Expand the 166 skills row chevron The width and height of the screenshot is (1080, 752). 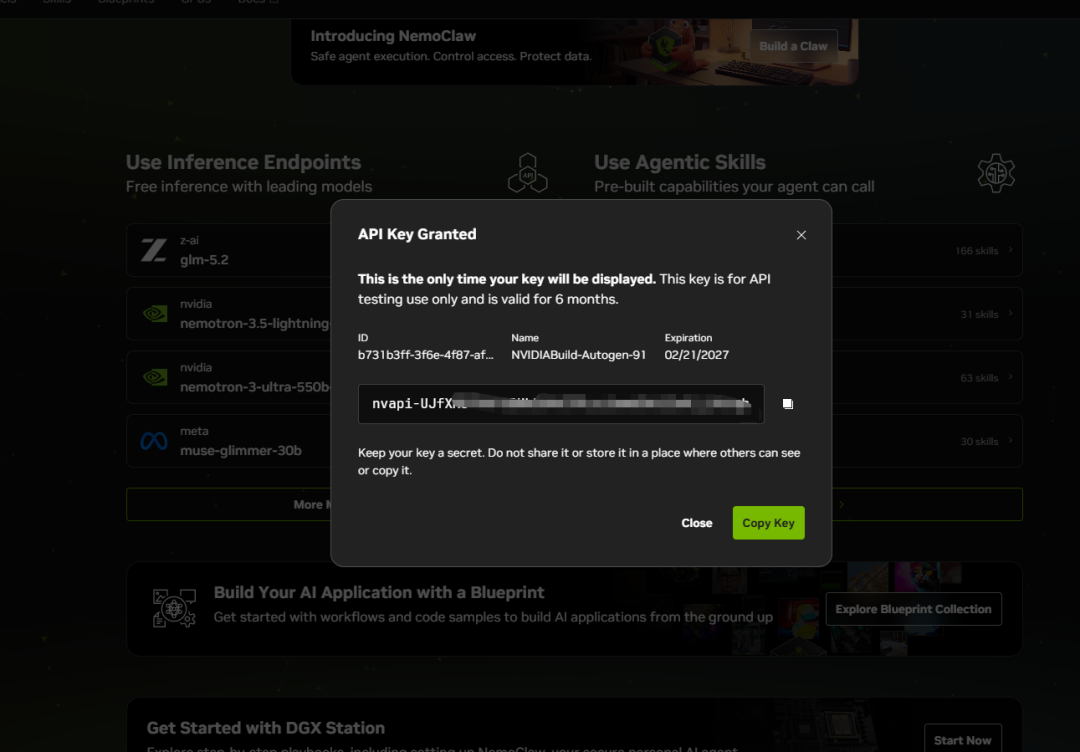[1010, 249]
